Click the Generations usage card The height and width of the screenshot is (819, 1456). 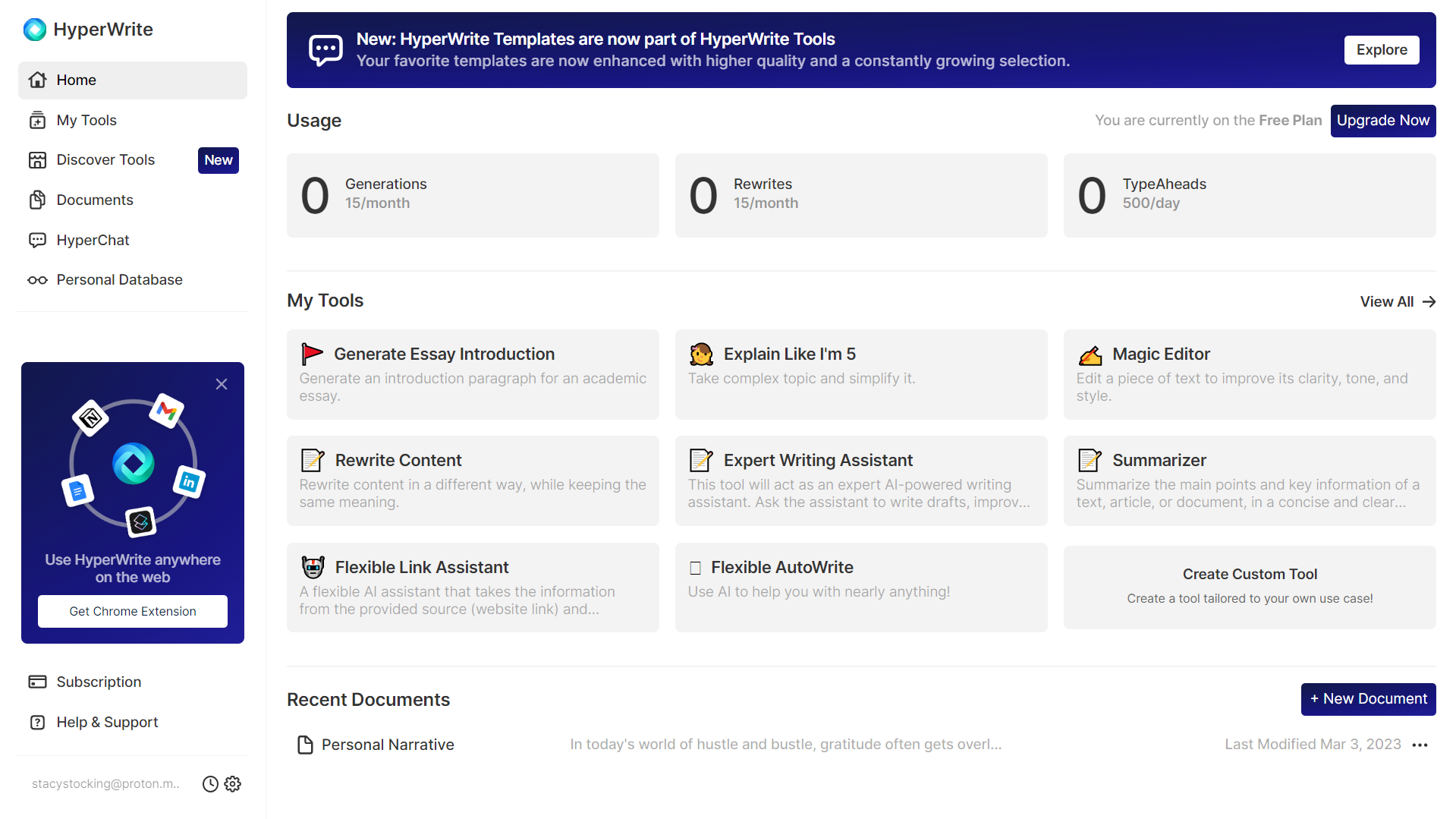tap(473, 196)
